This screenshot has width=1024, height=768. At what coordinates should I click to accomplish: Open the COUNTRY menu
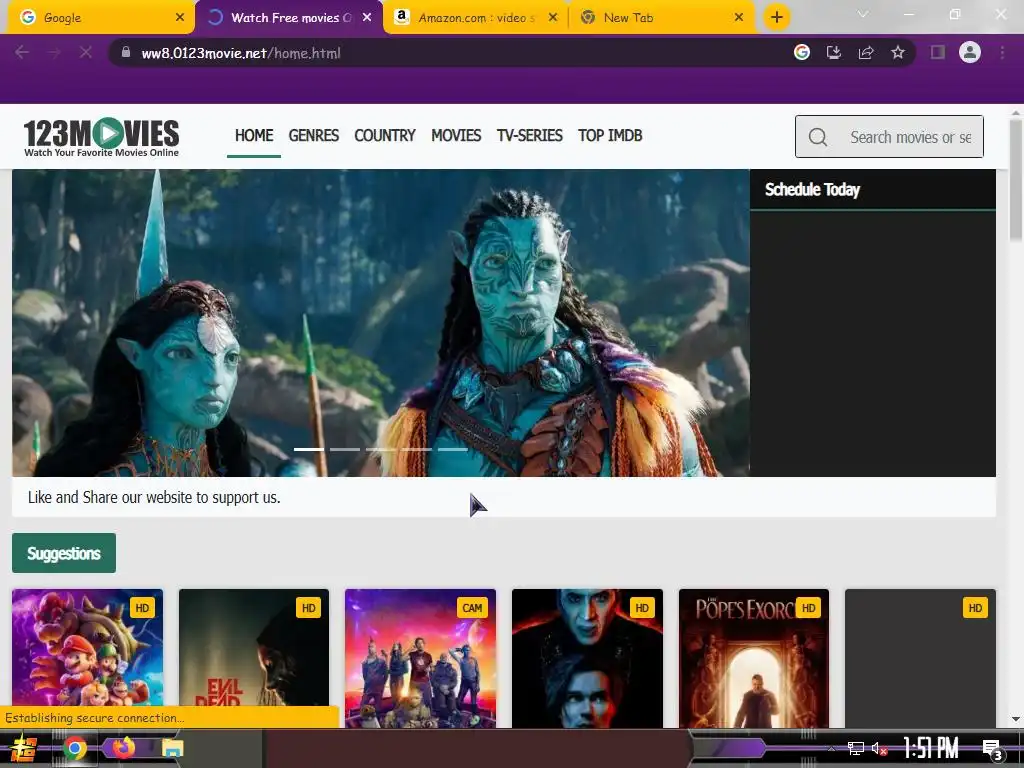[x=385, y=136]
